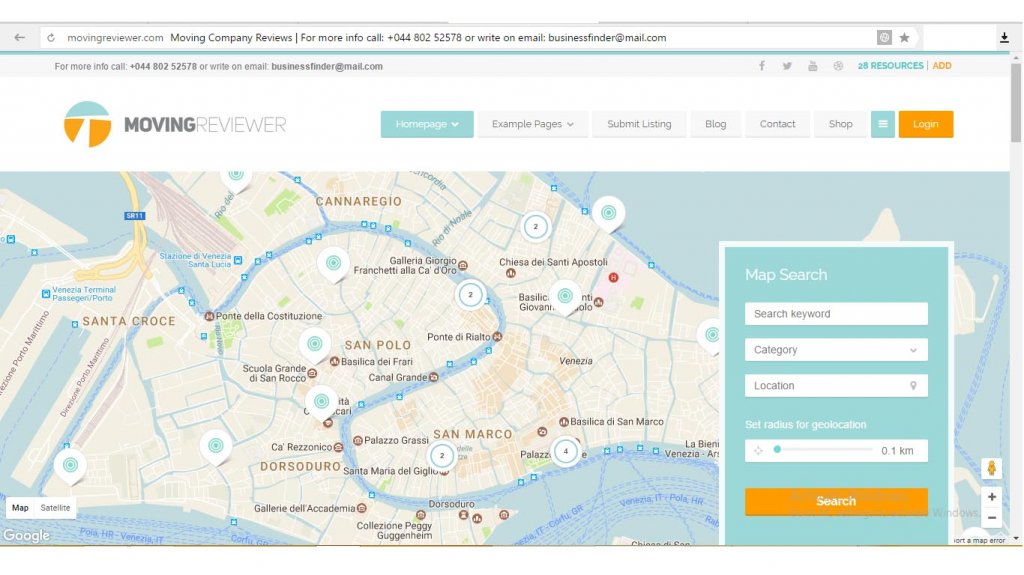Switch map to Satellite view
Screen dimensions: 1024x575
point(56,508)
